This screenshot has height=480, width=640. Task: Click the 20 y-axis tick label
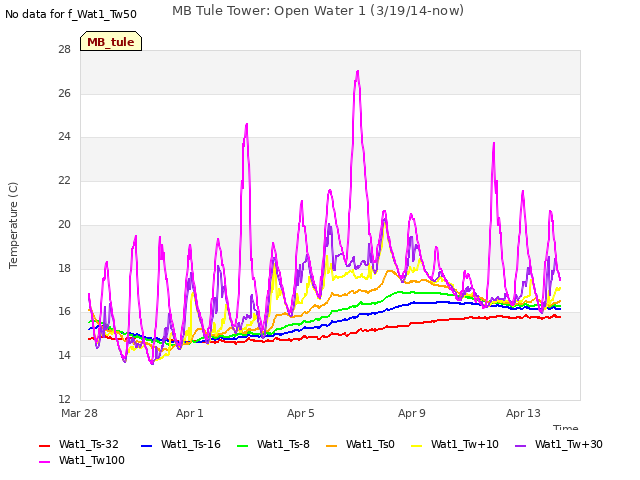[x=64, y=224]
